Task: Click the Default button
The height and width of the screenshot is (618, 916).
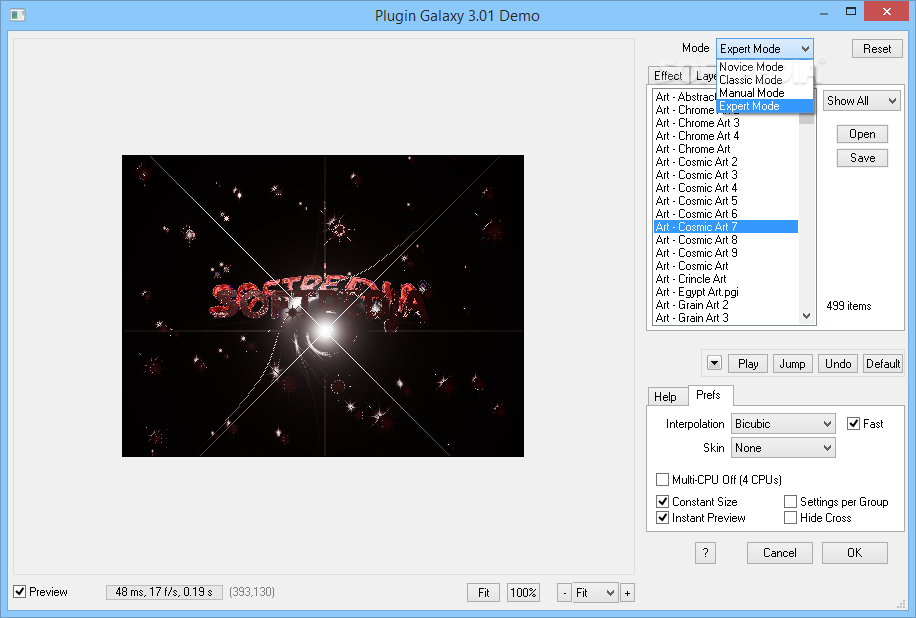Action: click(x=883, y=363)
